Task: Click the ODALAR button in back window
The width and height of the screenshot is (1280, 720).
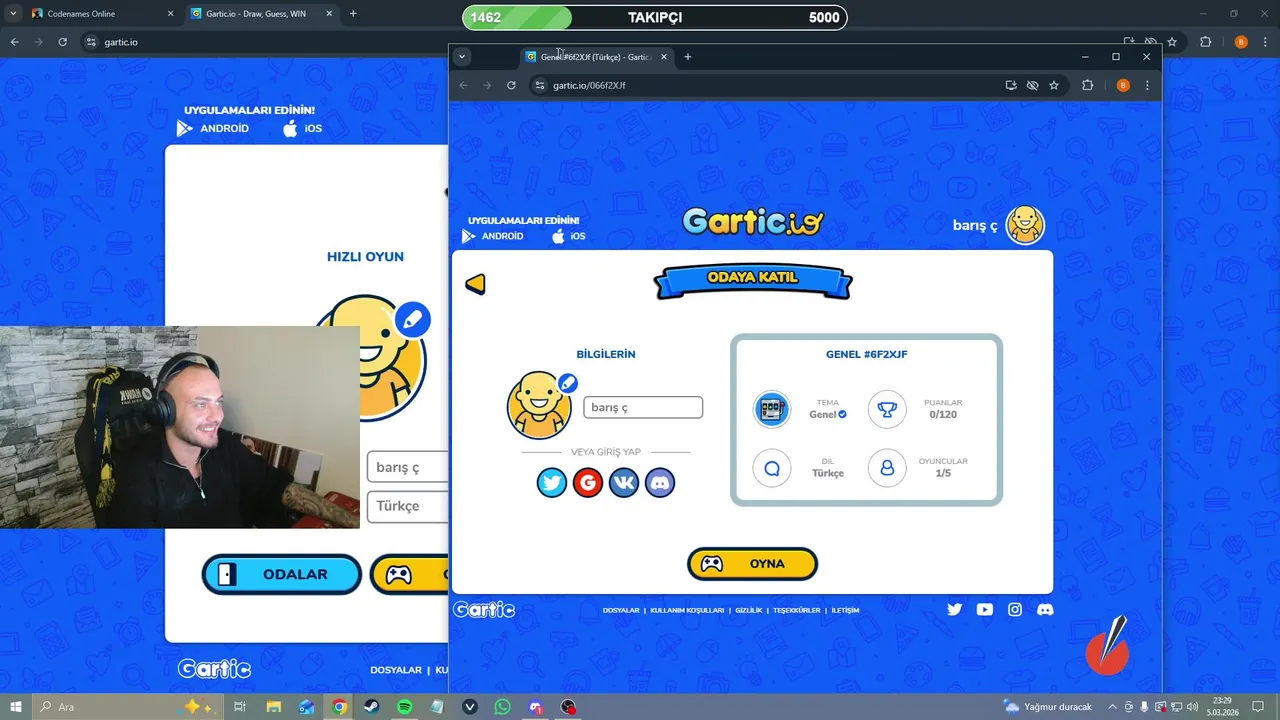Action: point(282,575)
